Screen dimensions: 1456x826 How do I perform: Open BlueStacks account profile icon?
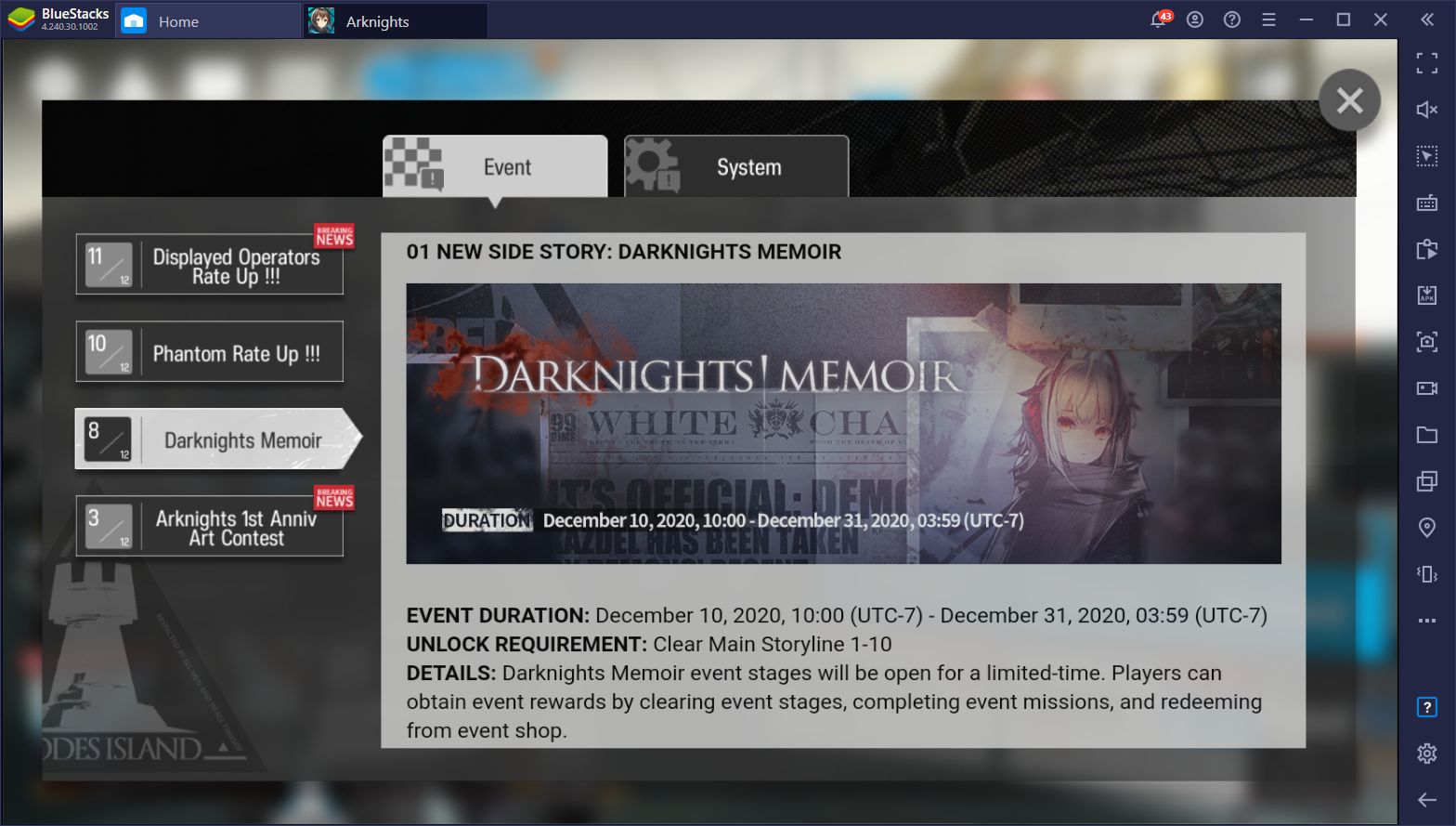(x=1195, y=20)
